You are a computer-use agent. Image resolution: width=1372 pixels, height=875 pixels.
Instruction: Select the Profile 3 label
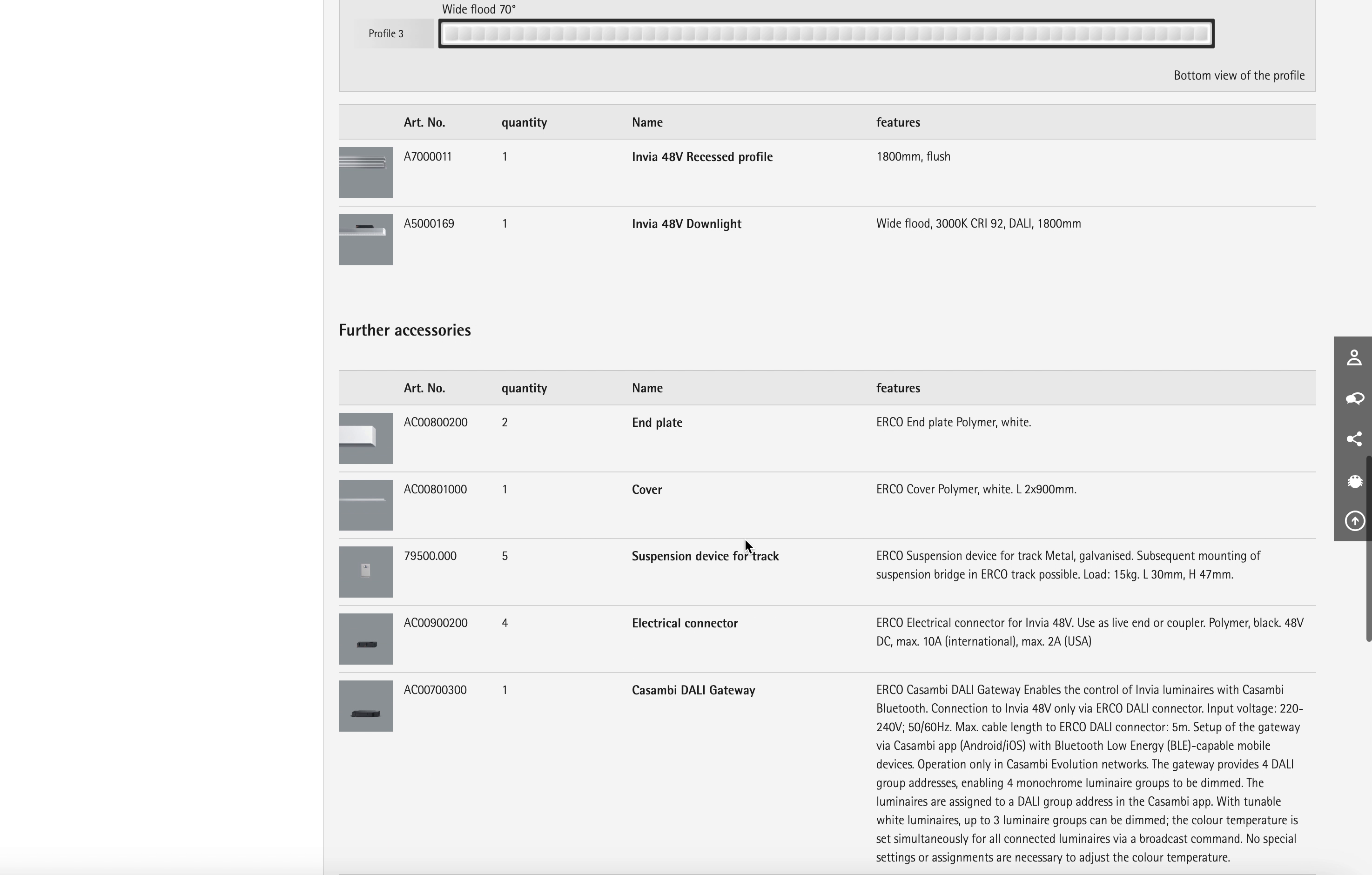386,34
